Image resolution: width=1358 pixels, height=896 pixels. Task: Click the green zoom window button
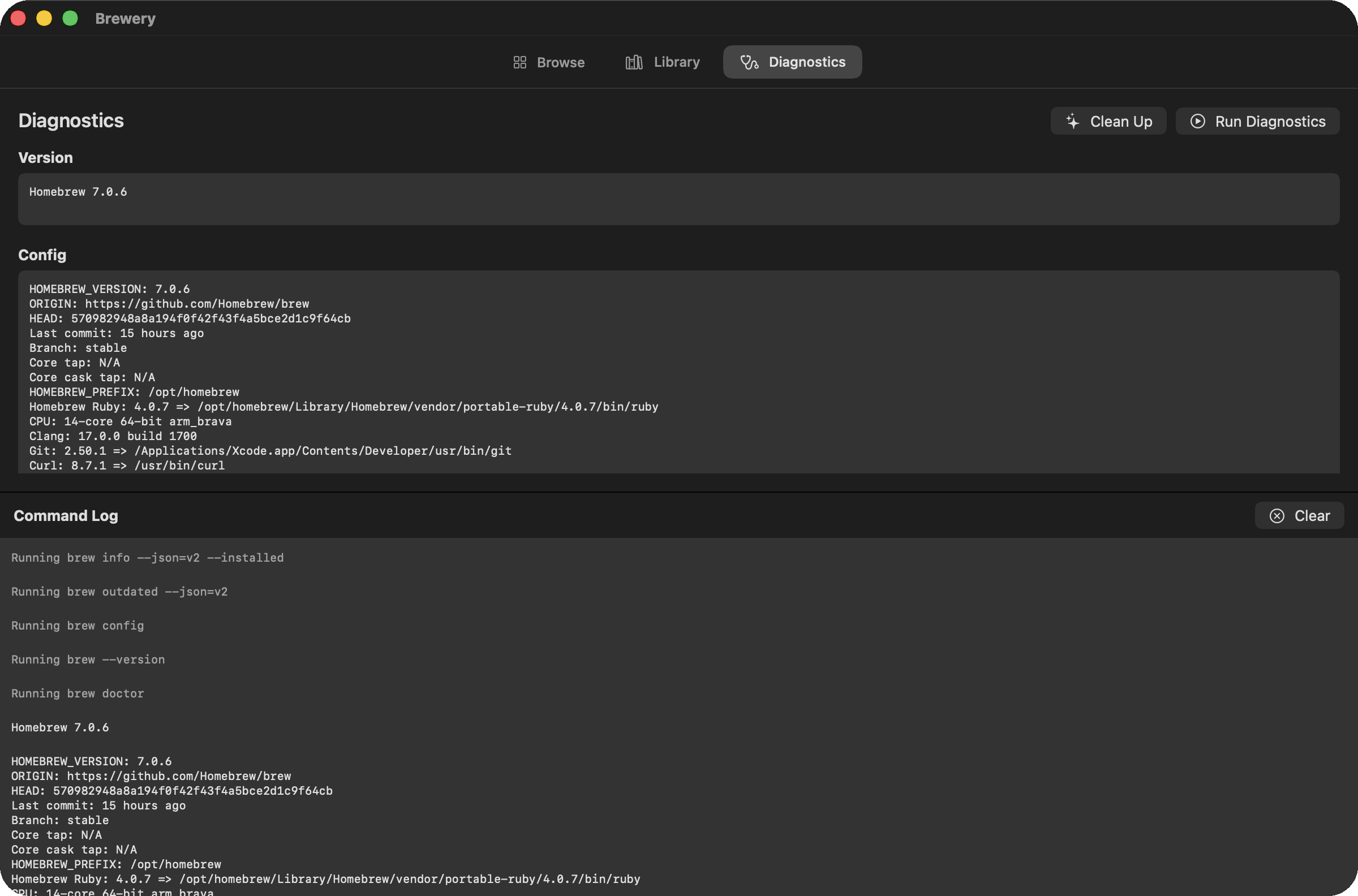coord(70,18)
